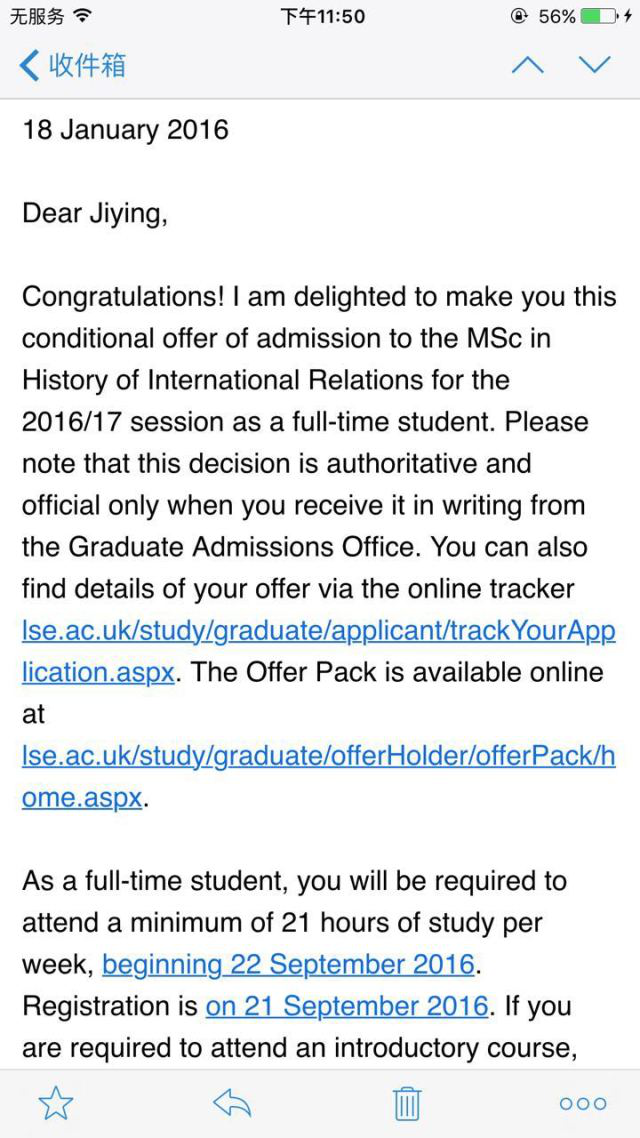The width and height of the screenshot is (640, 1138).
Task: Tap the reply arrow icon
Action: [231, 1103]
